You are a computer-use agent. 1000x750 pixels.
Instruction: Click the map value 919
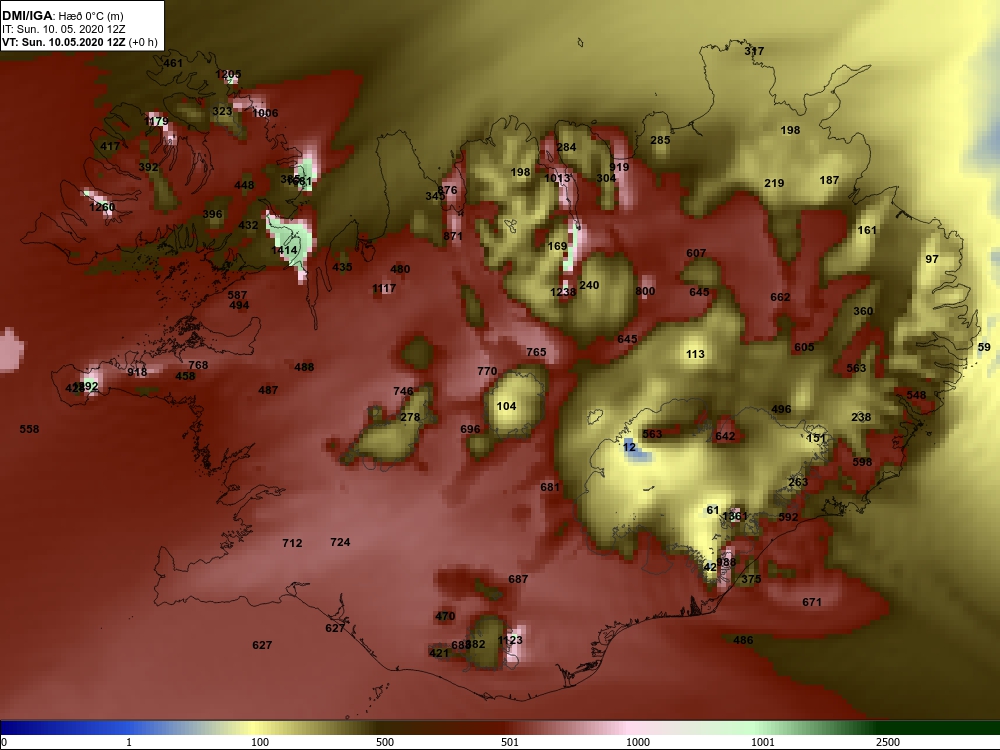619,167
